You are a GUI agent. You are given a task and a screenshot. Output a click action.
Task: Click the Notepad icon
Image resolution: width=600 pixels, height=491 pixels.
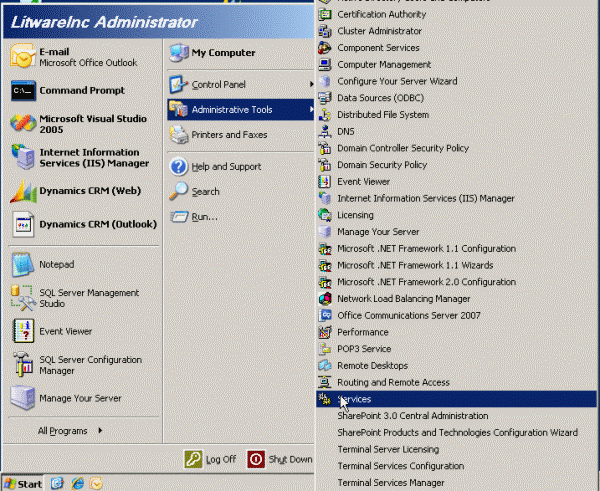[23, 264]
